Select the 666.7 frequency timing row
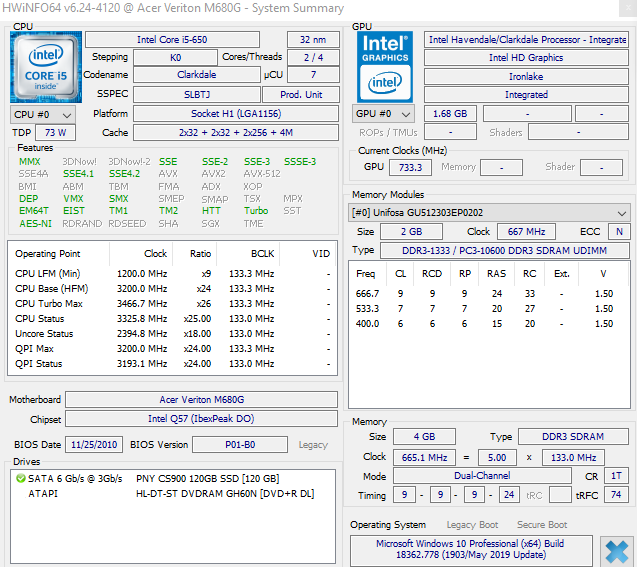 pos(489,294)
